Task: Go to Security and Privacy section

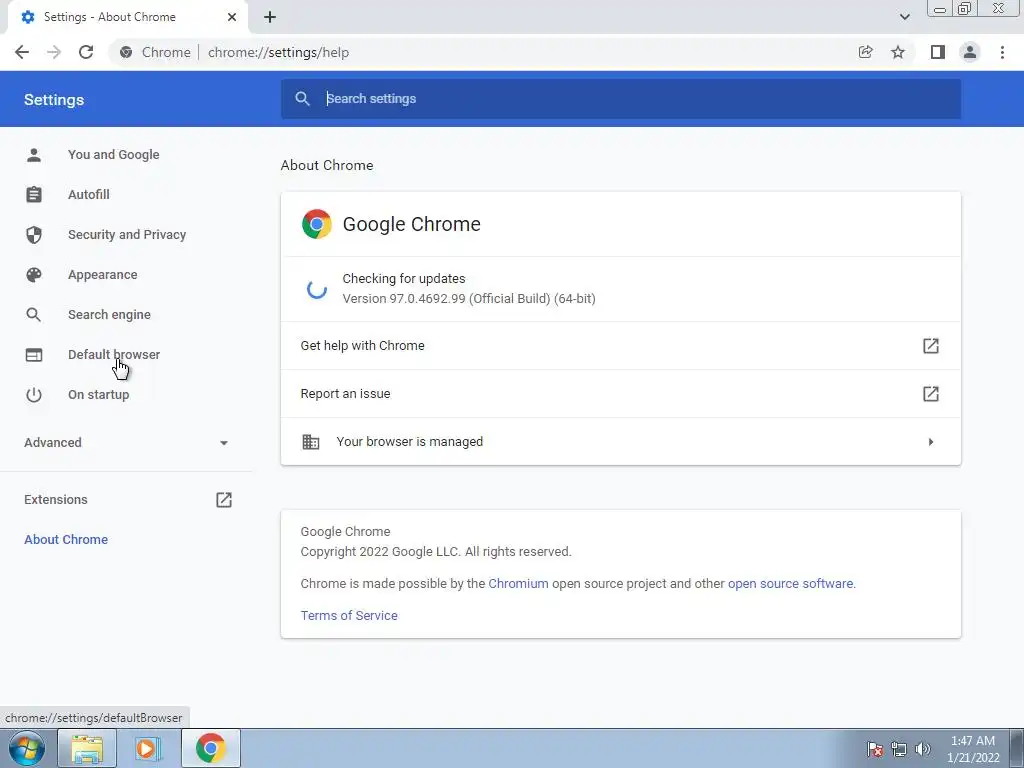Action: [127, 234]
